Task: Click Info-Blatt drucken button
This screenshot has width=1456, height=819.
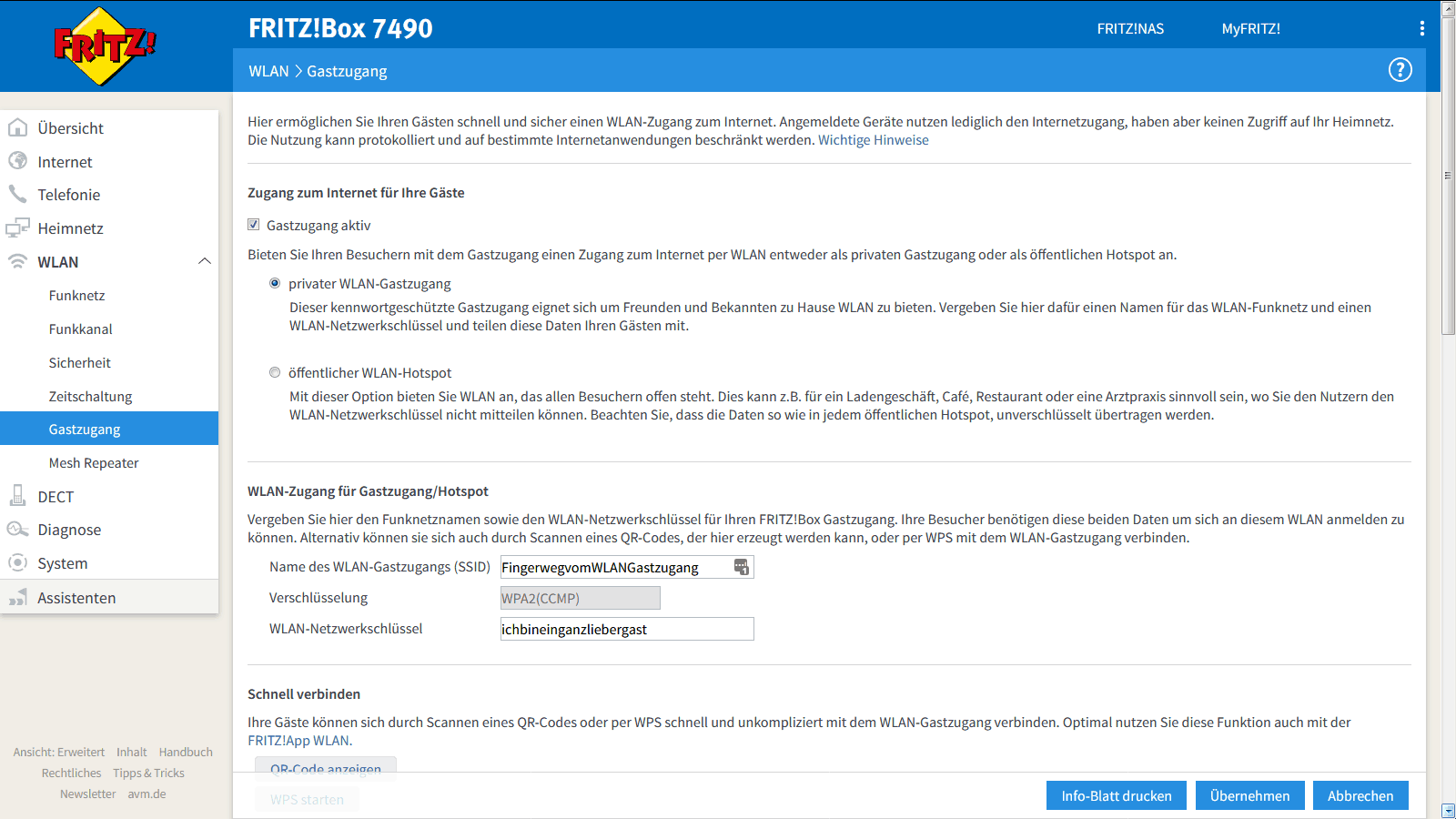Action: [1117, 795]
